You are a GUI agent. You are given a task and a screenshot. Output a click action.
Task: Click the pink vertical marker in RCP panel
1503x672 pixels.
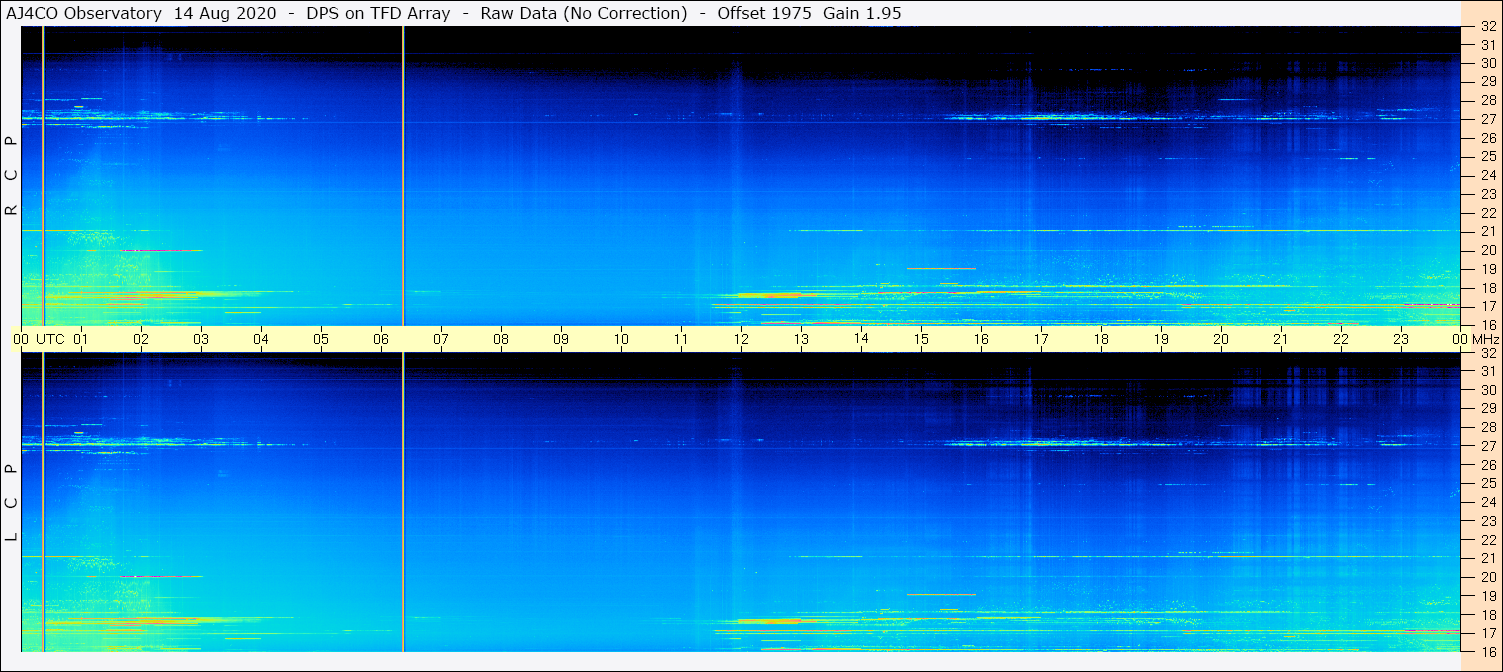click(x=403, y=176)
